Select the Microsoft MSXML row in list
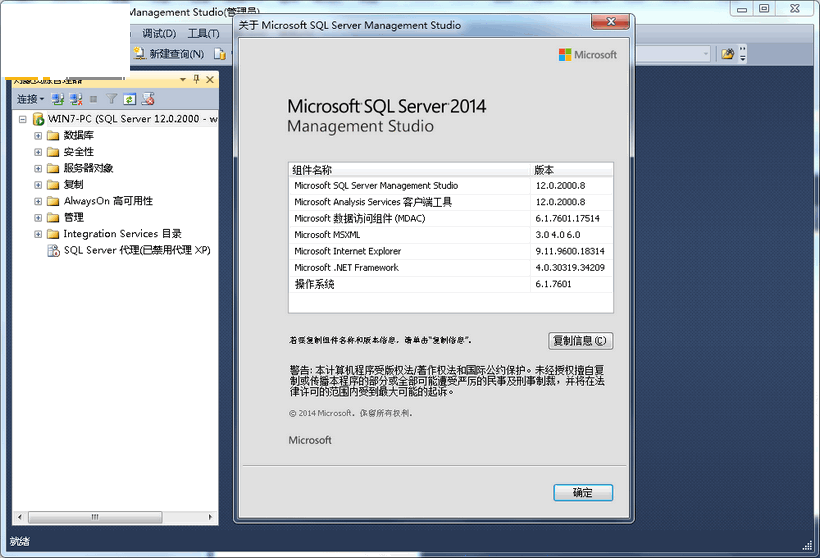The width and height of the screenshot is (820, 558). point(410,235)
